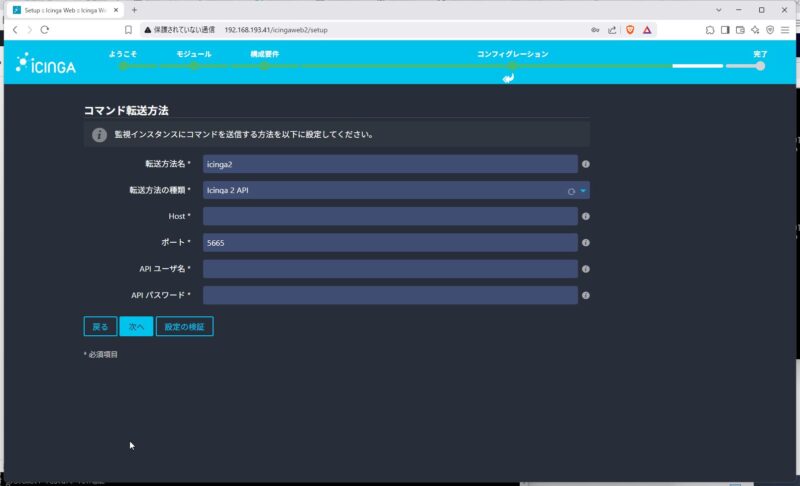
Task: Click 次へ button
Action: (136, 326)
